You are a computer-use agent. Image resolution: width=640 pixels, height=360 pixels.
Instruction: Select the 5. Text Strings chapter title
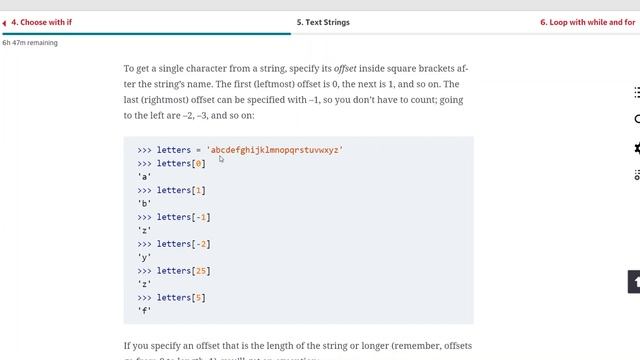point(323,22)
